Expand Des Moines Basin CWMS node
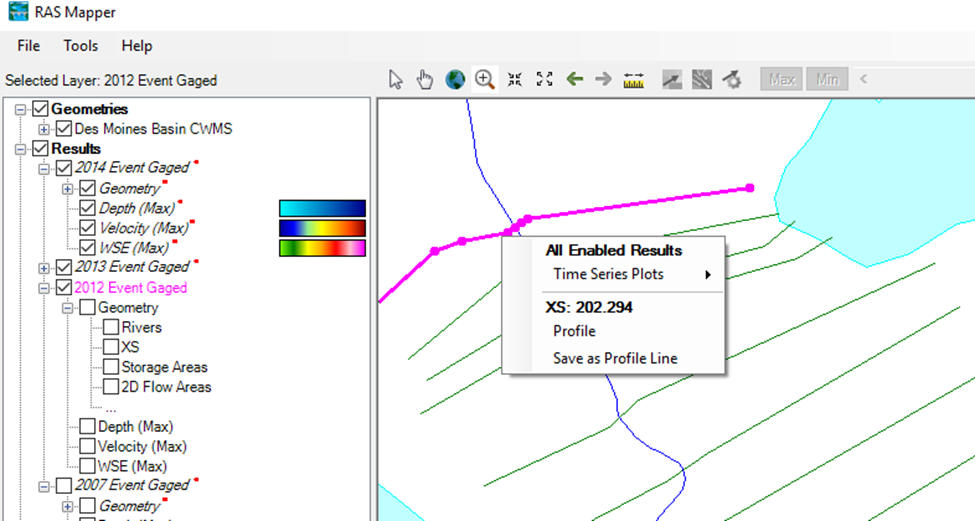 (x=44, y=129)
